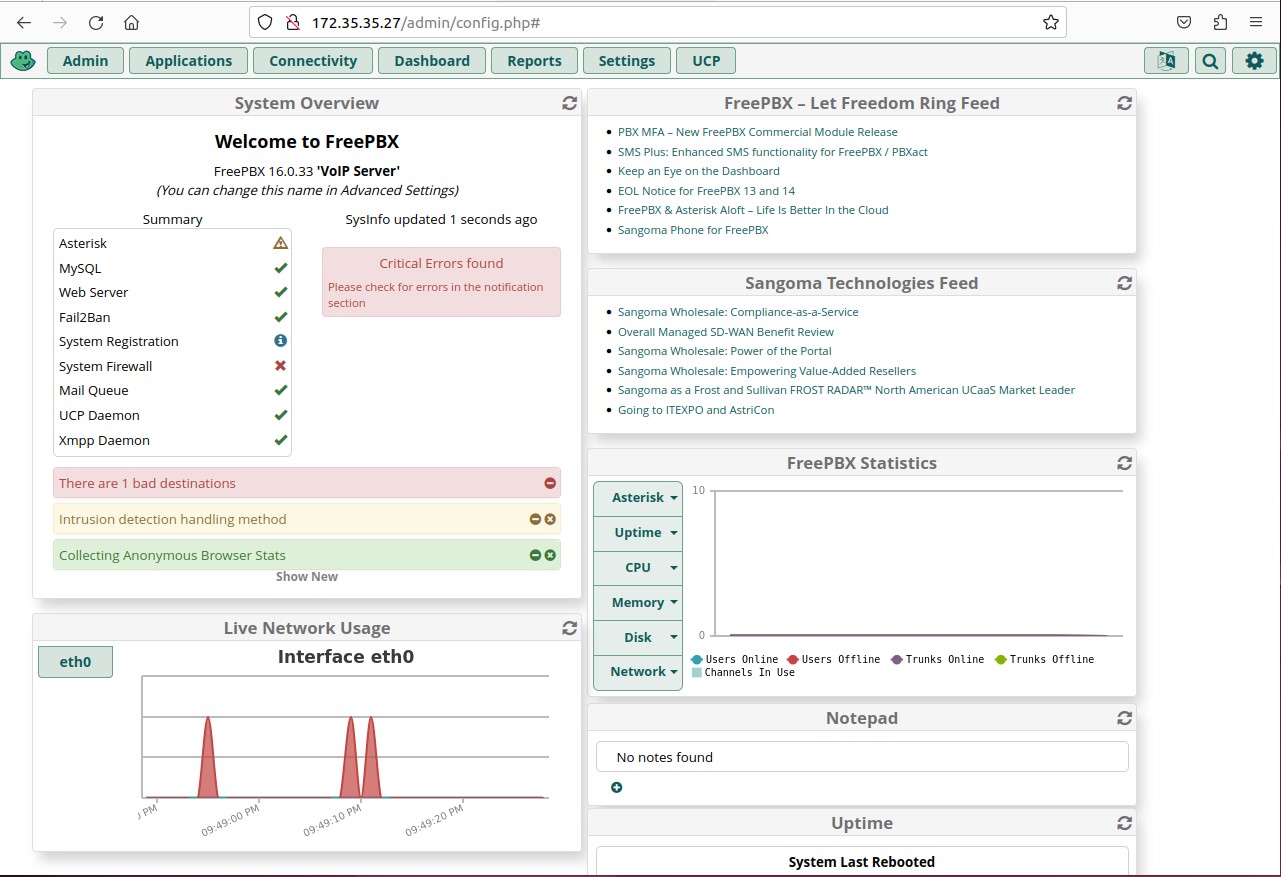Click the Web Server green check icon
The image size is (1281, 877).
point(281,292)
